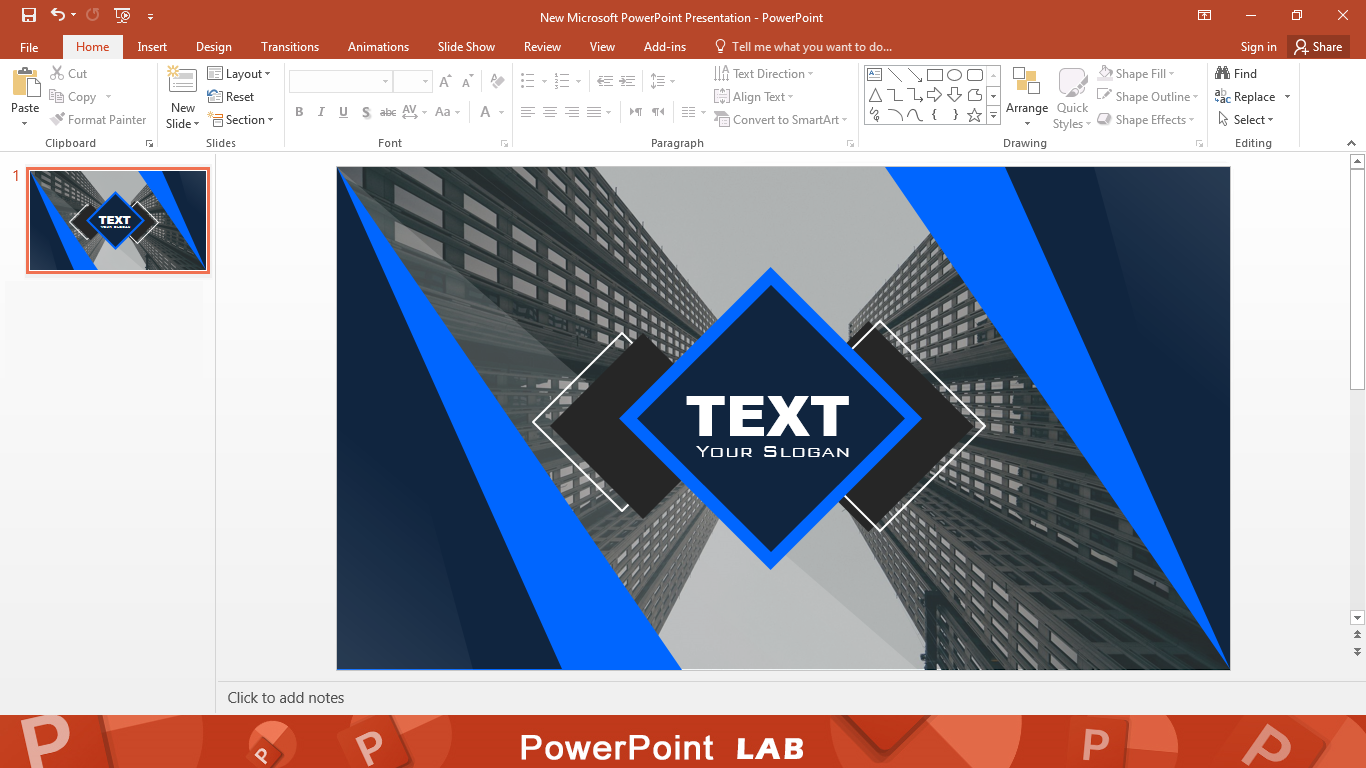This screenshot has width=1366, height=768.
Task: Click Convert to SmartArt
Action: [781, 120]
